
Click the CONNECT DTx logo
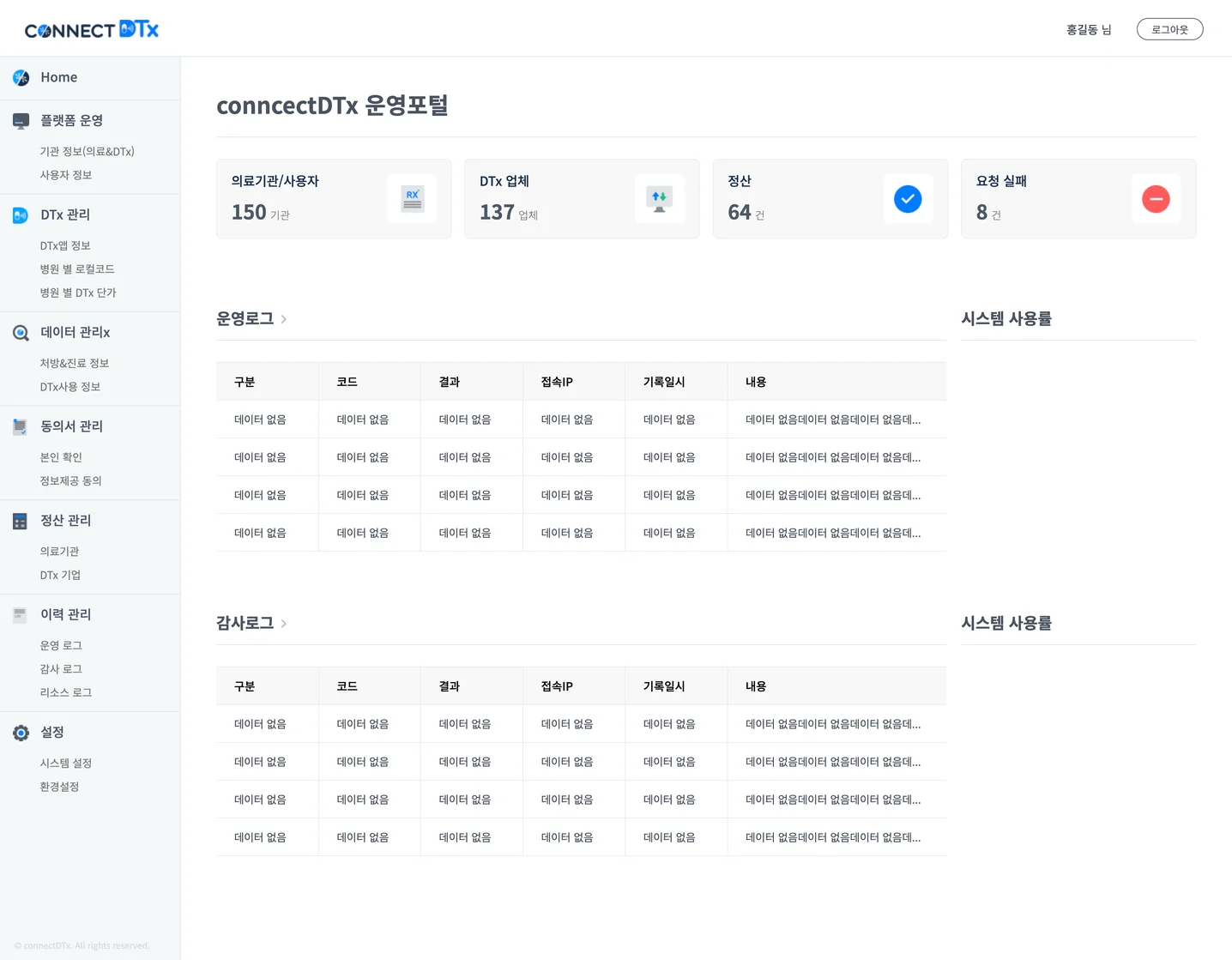click(x=92, y=30)
